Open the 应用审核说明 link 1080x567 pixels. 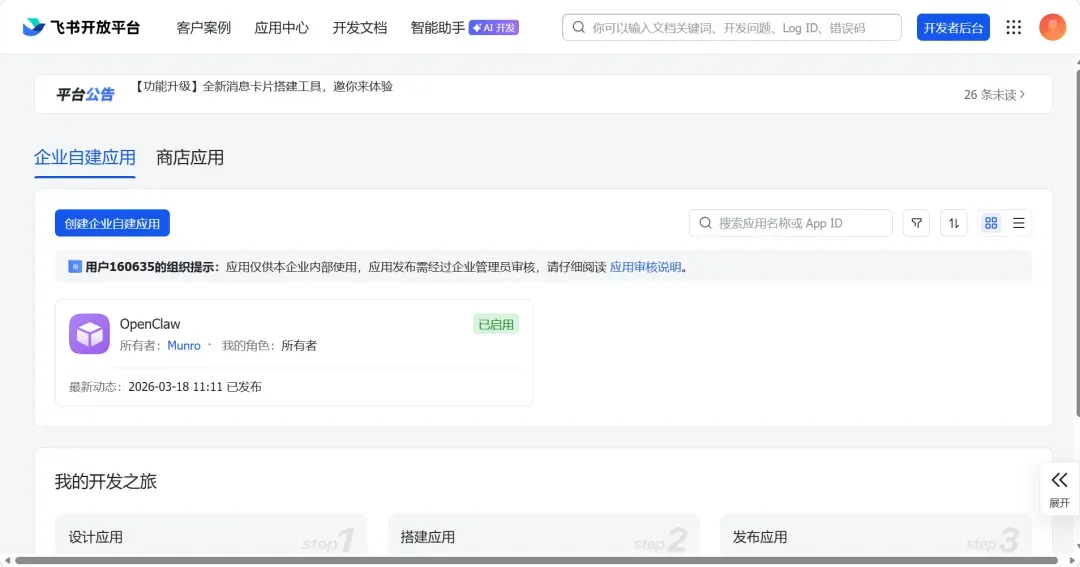[645, 267]
